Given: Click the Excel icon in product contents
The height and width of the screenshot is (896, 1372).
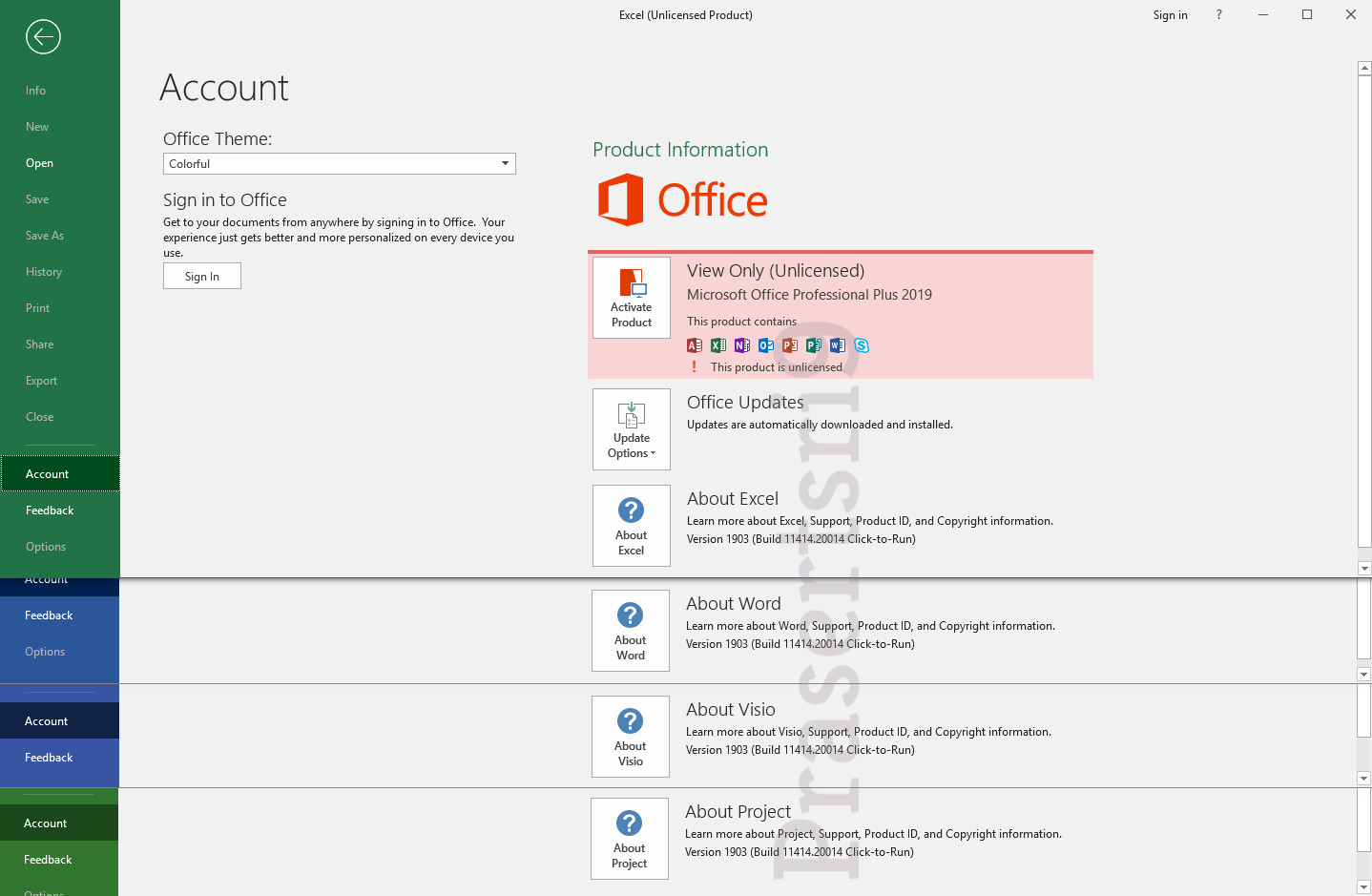Looking at the screenshot, I should click(718, 345).
